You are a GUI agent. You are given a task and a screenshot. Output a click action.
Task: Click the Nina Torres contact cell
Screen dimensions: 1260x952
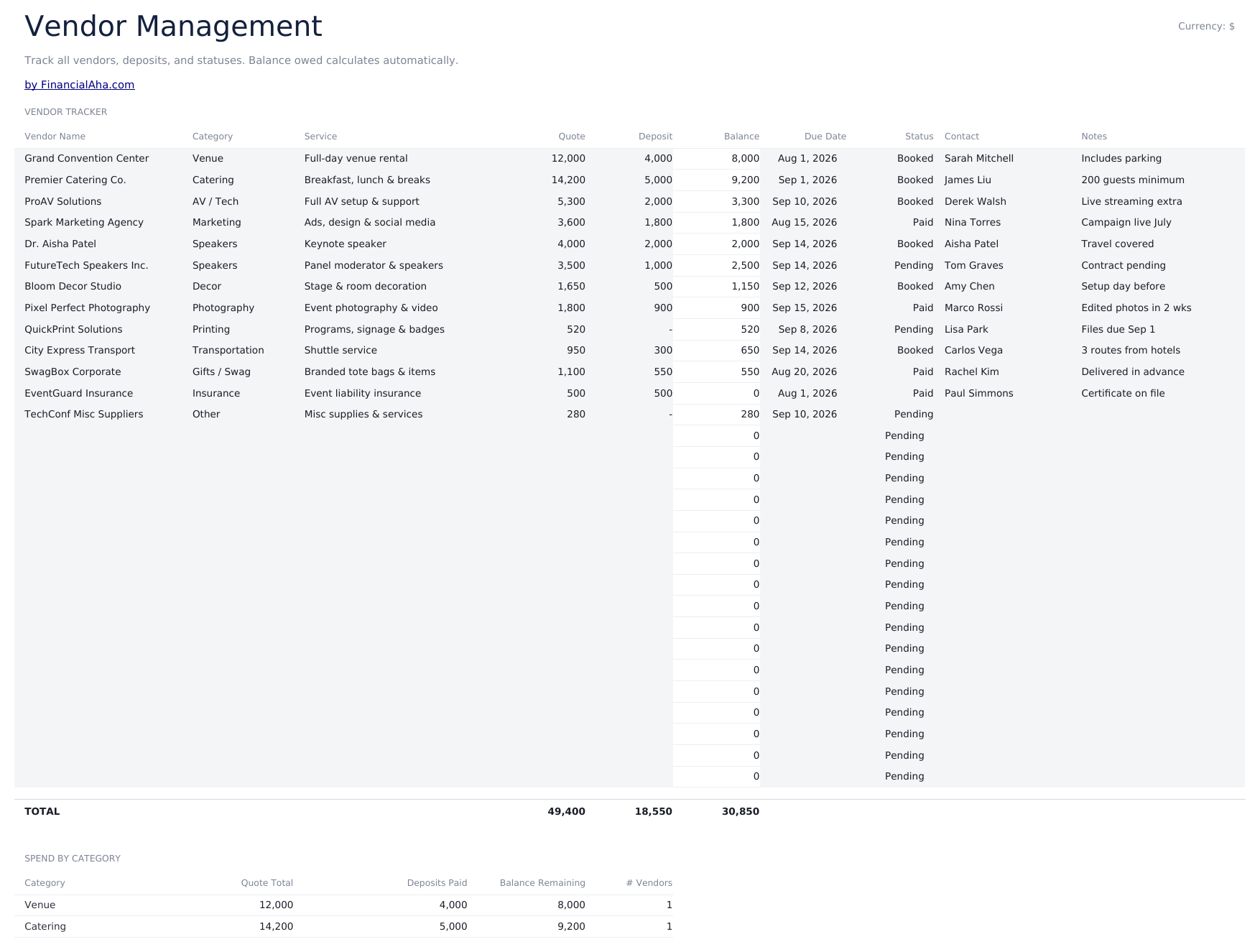[x=973, y=223]
